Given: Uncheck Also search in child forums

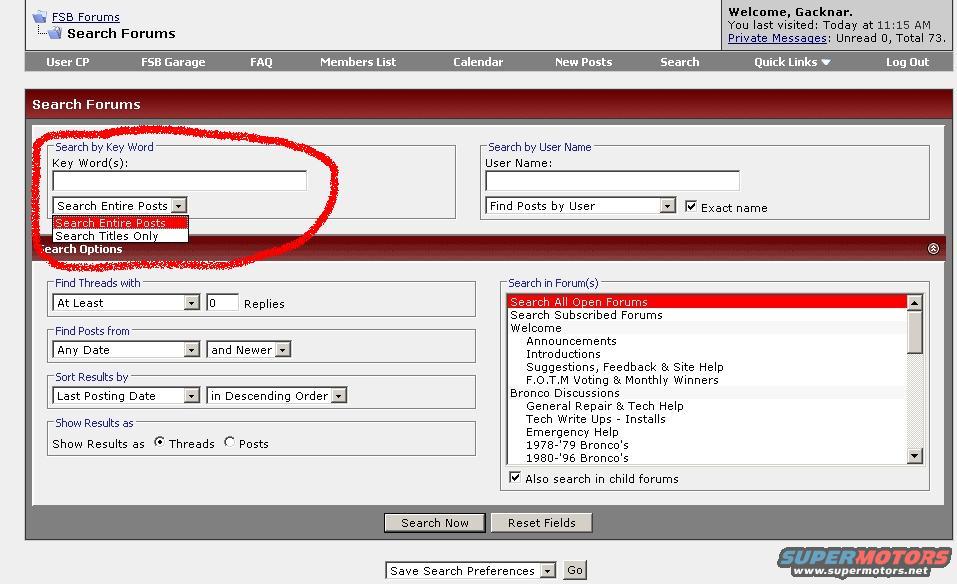Looking at the screenshot, I should tap(515, 478).
